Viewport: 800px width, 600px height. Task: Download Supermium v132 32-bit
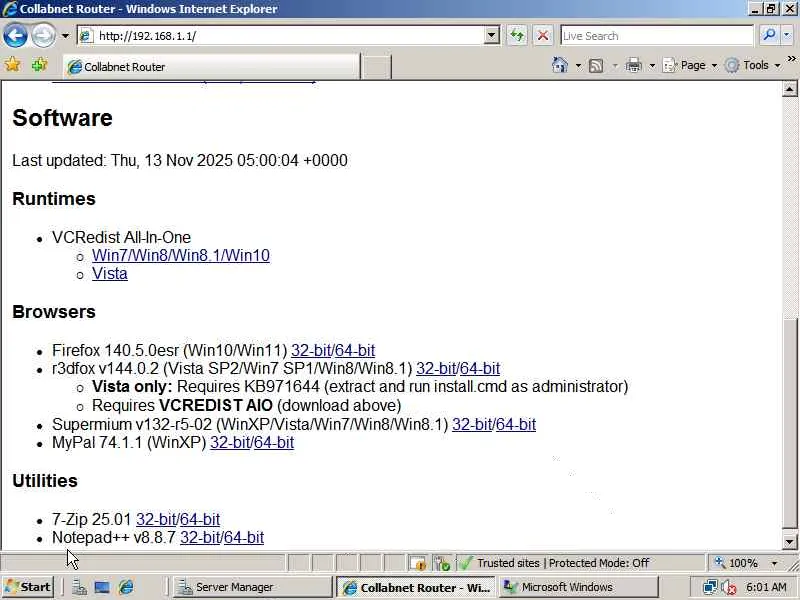pos(471,424)
